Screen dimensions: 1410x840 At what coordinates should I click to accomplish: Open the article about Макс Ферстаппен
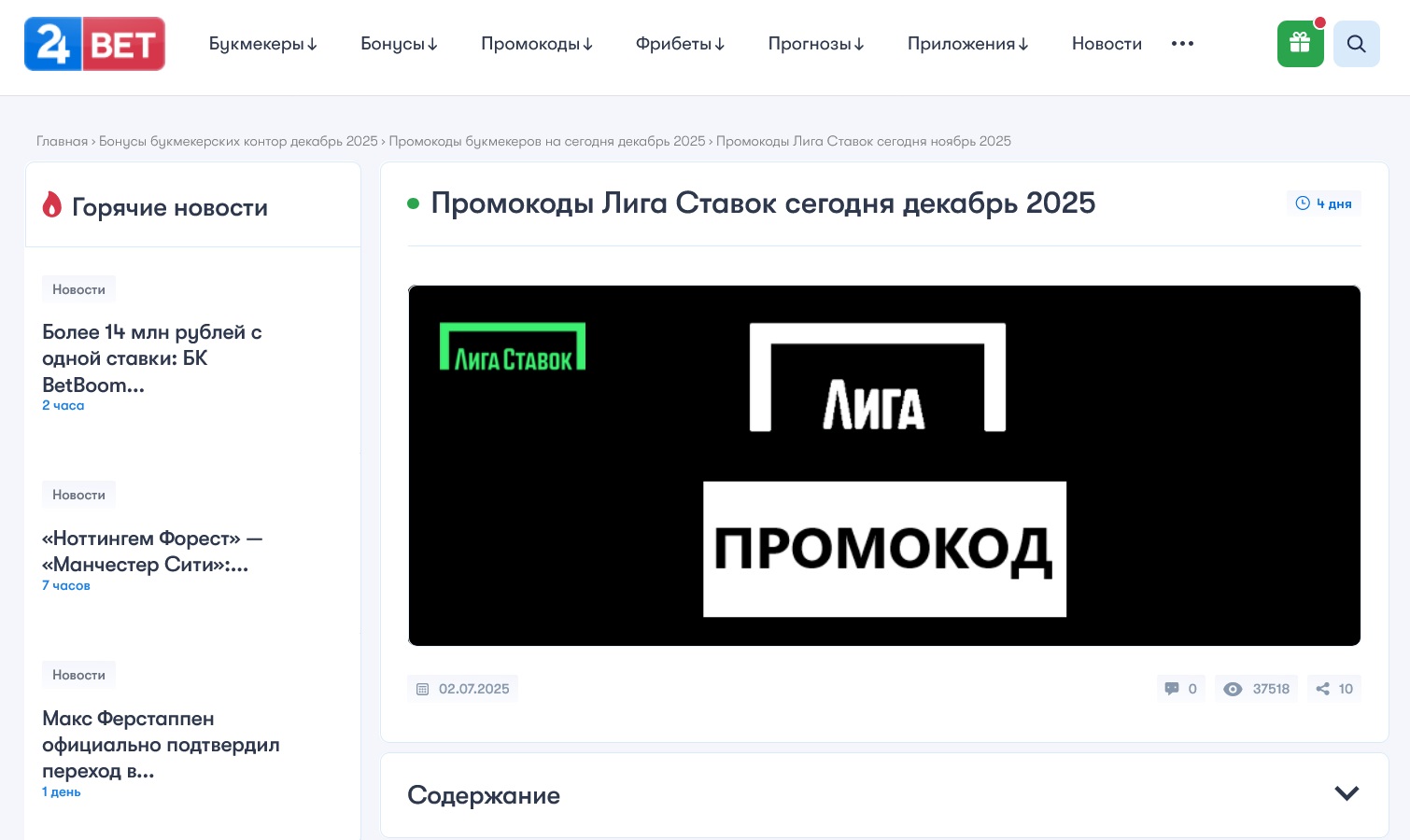[161, 744]
